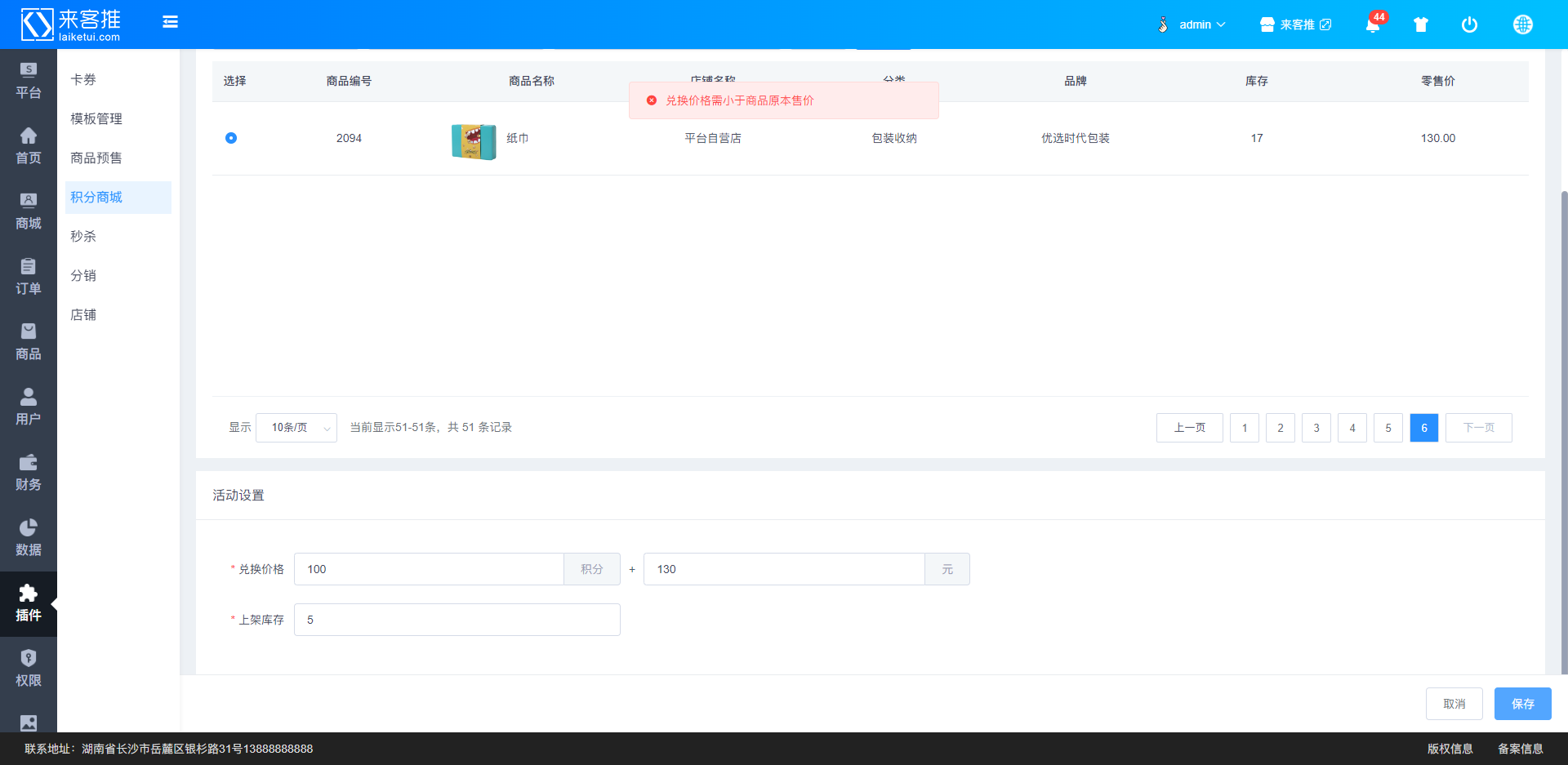The width and height of the screenshot is (1568, 765).
Task: Click the 库存 column header
Action: [1257, 81]
